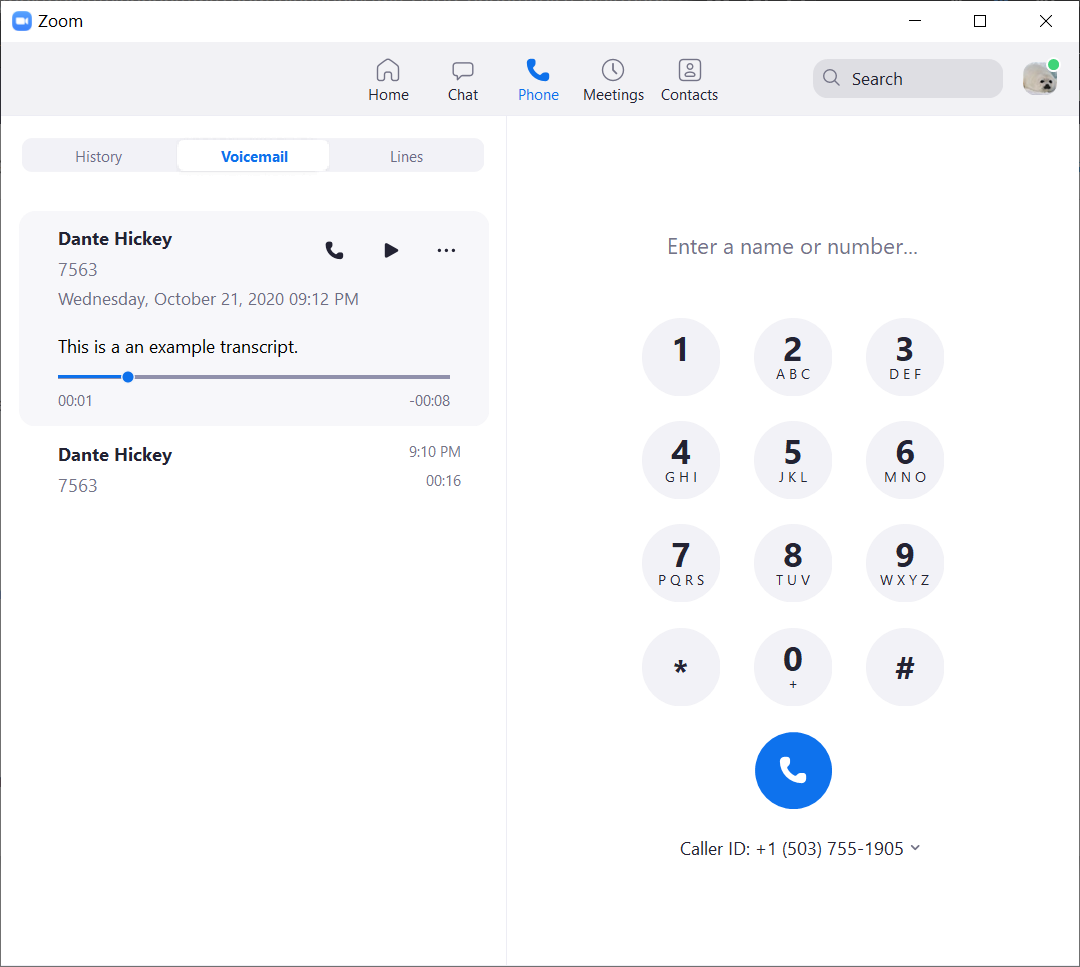This screenshot has height=967, width=1080.
Task: Play the Dante Hickey voicemail
Action: [x=391, y=251]
